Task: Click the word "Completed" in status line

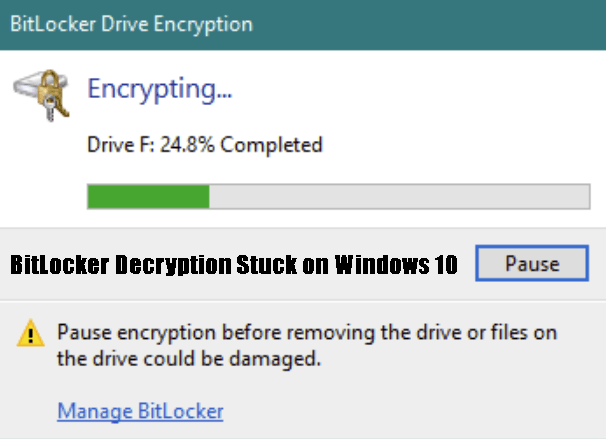Action: pyautogui.click(x=271, y=145)
